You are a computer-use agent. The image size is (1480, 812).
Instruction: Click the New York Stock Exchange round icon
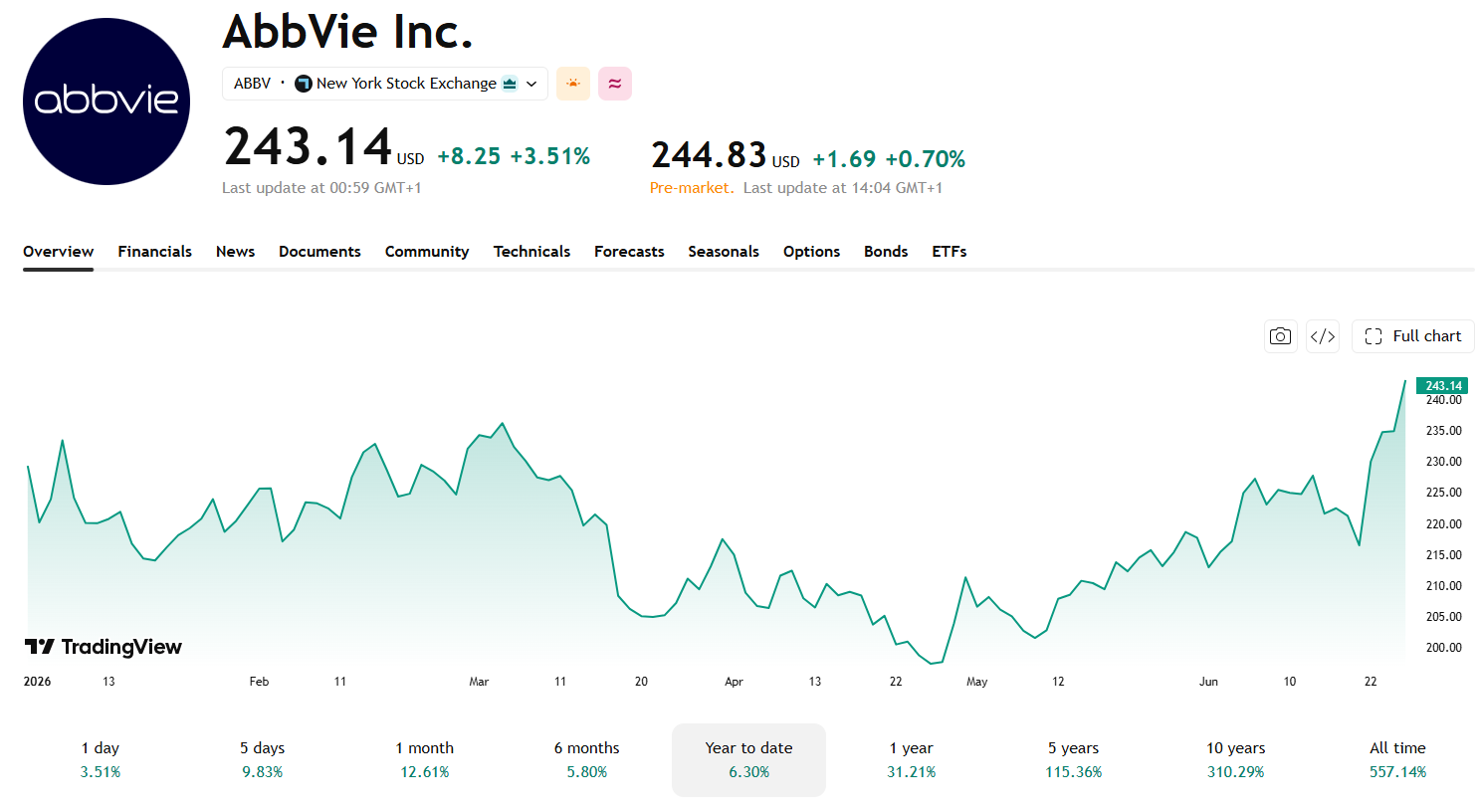(304, 84)
